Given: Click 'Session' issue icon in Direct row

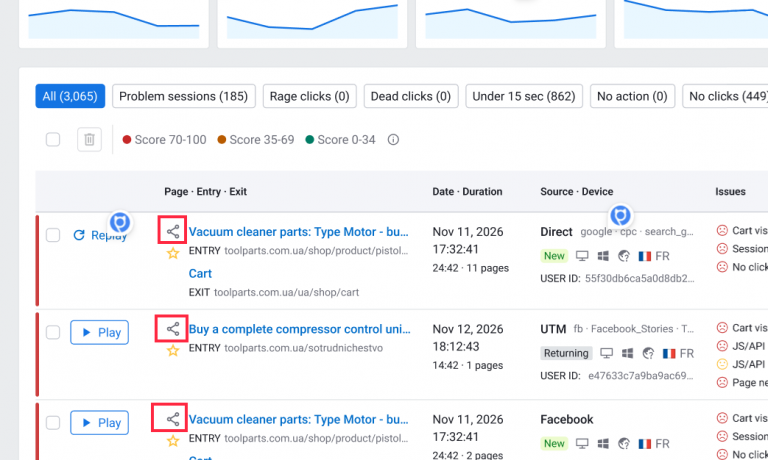Looking at the screenshot, I should (x=722, y=248).
